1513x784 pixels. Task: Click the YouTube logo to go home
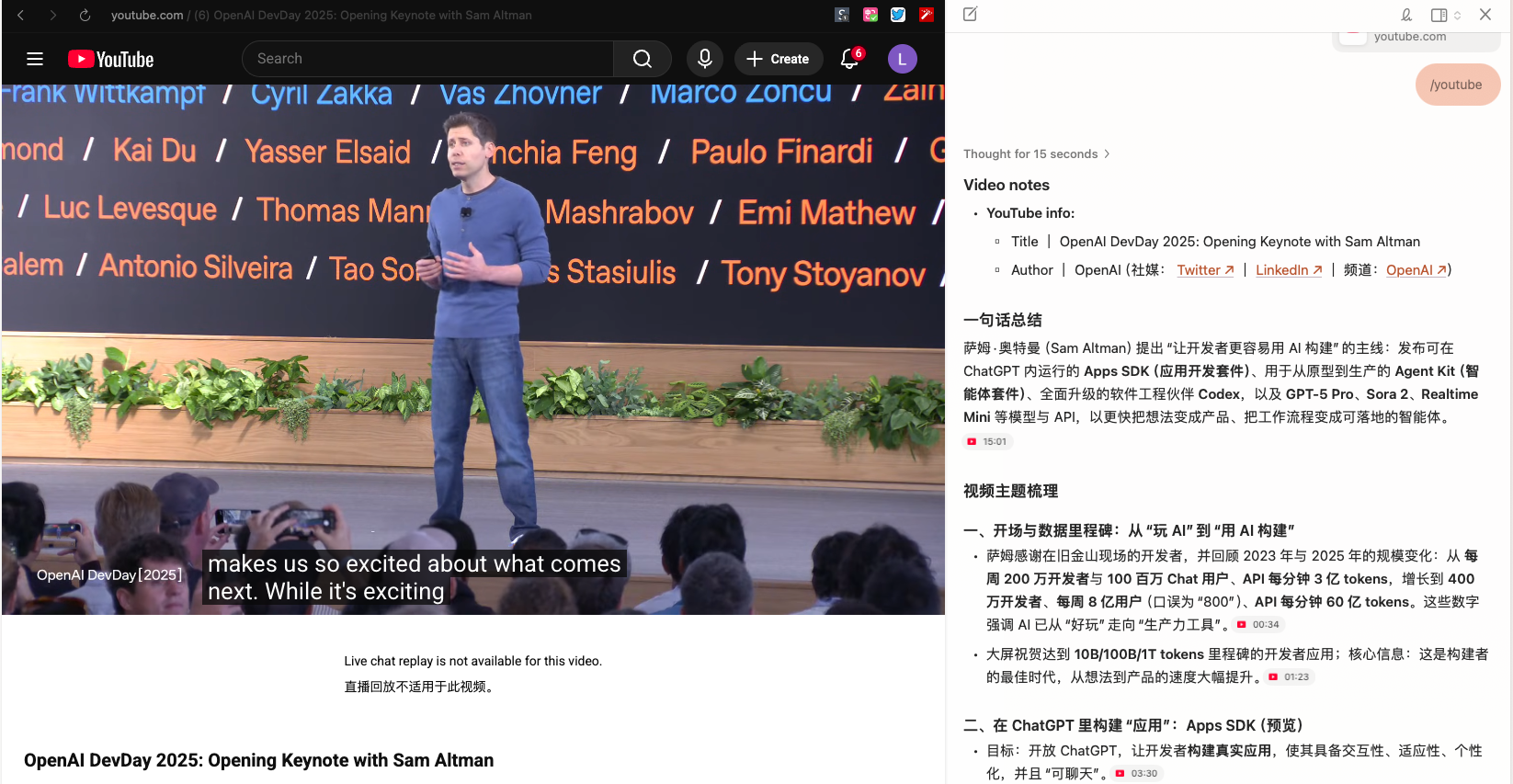pyautogui.click(x=111, y=59)
